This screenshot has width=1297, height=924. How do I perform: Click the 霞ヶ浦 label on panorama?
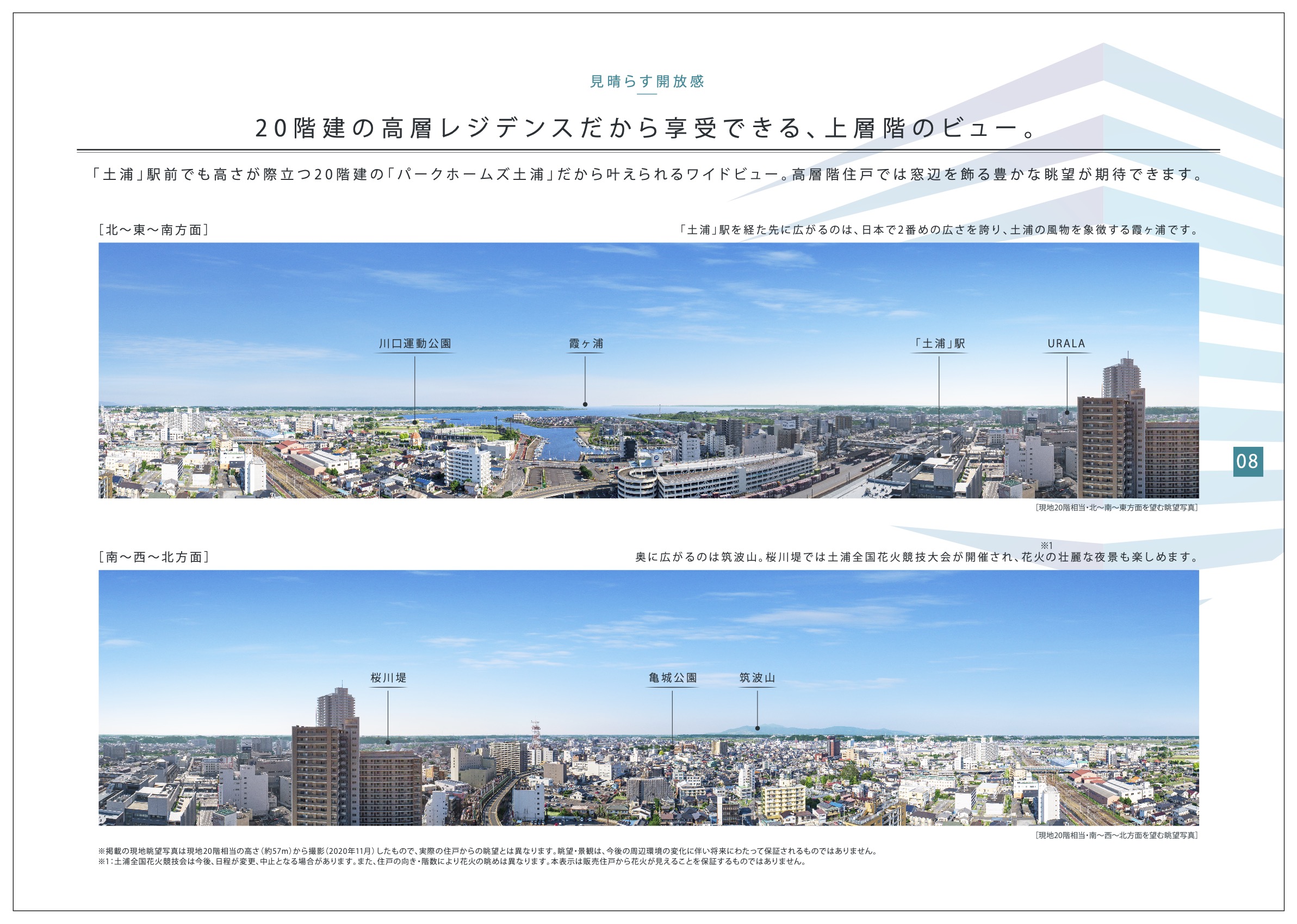click(586, 344)
